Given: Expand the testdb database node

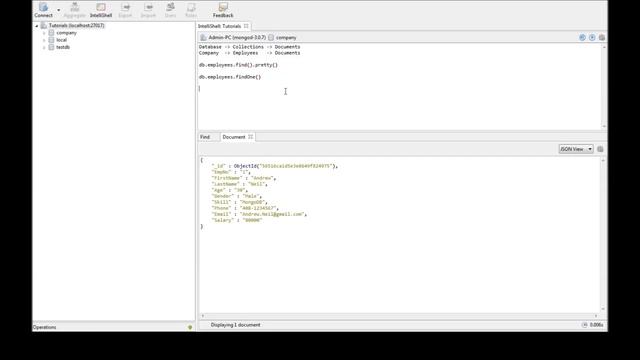Looking at the screenshot, I should click(44, 47).
